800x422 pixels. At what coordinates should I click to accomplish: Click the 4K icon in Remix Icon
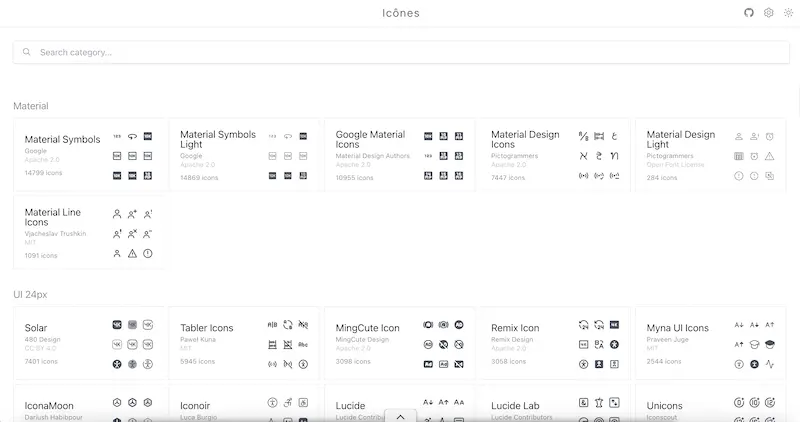pyautogui.click(x=614, y=325)
